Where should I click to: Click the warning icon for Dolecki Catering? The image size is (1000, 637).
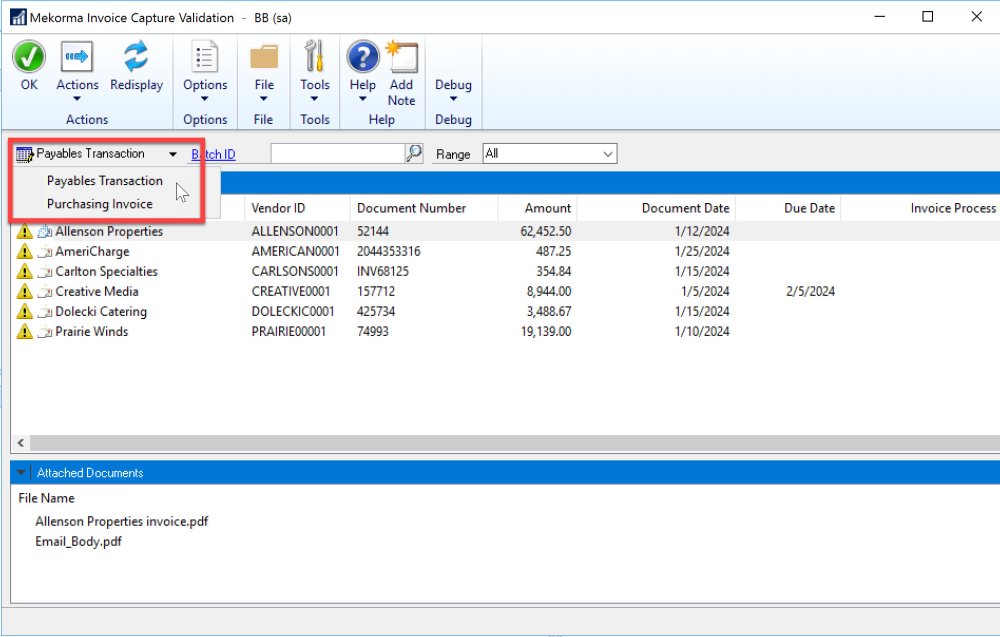coord(24,312)
